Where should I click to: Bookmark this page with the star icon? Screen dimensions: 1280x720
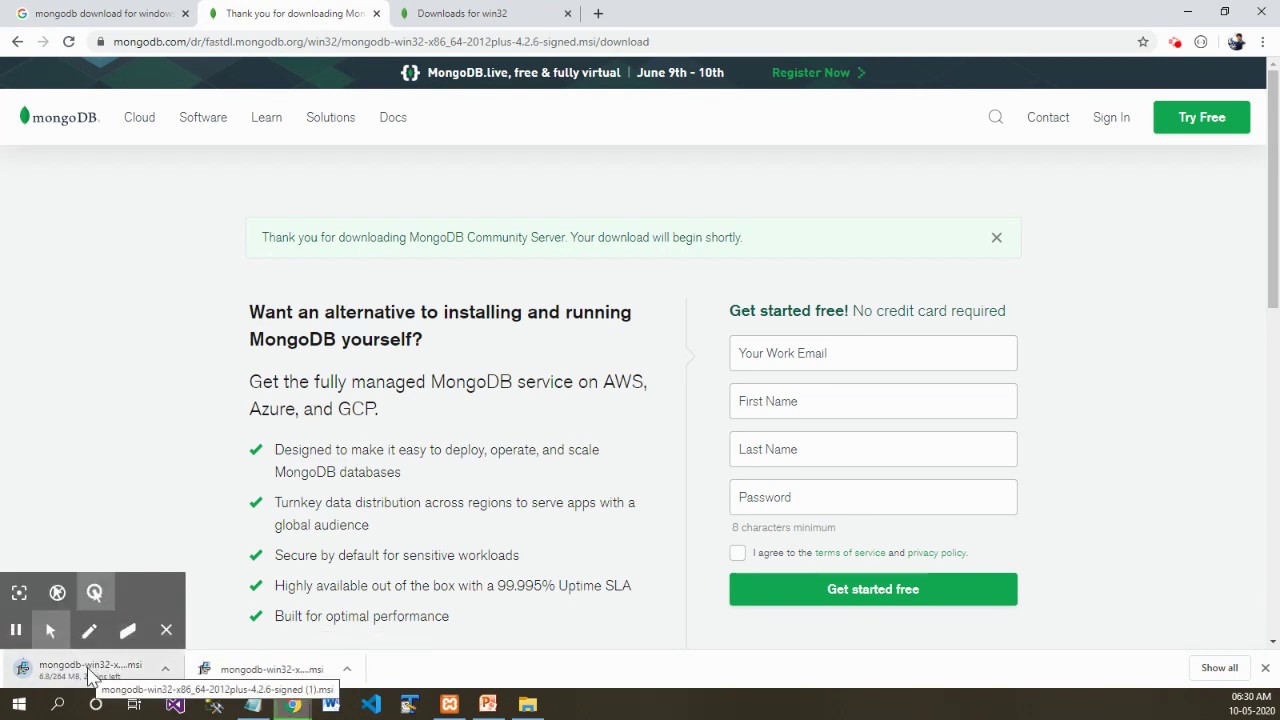pyautogui.click(x=1143, y=42)
